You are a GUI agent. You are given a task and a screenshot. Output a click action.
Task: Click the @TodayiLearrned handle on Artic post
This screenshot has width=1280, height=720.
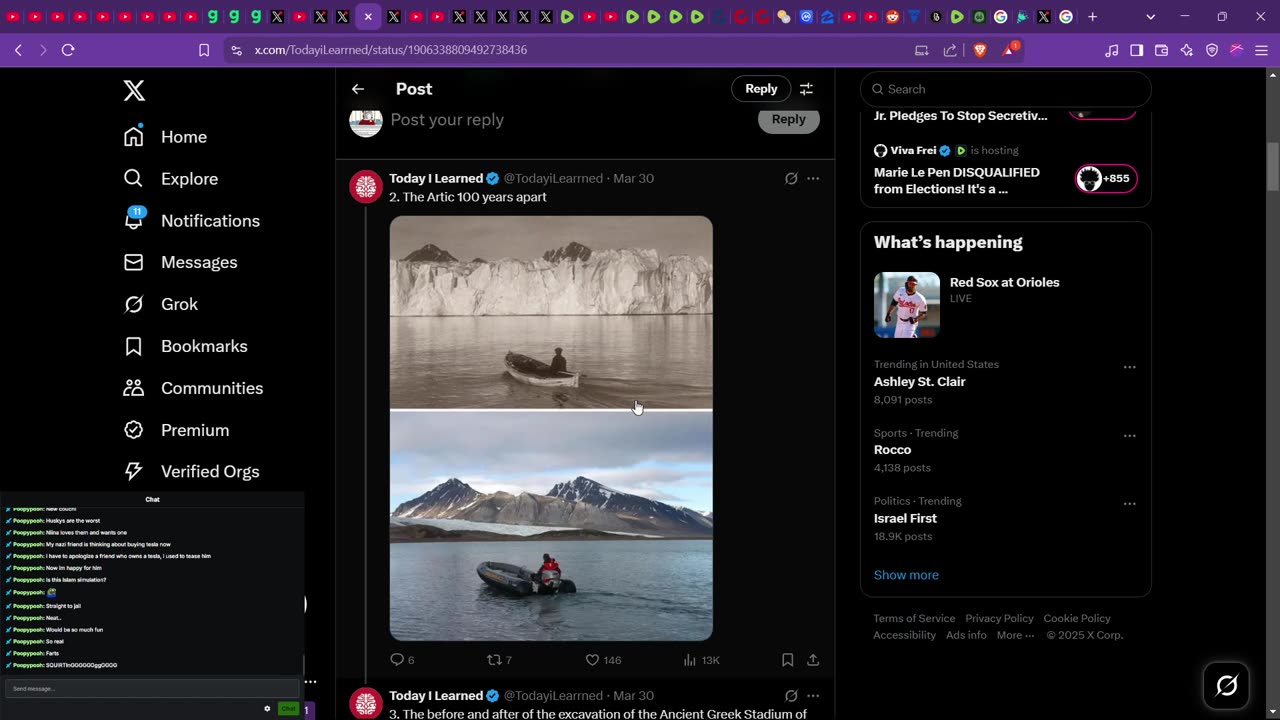(x=553, y=178)
